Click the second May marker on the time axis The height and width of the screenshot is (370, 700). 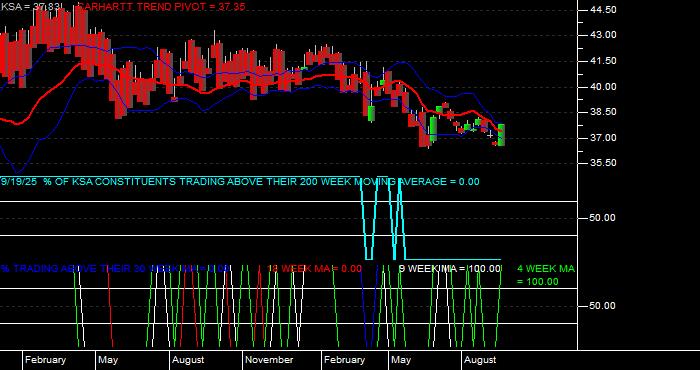pos(401,360)
